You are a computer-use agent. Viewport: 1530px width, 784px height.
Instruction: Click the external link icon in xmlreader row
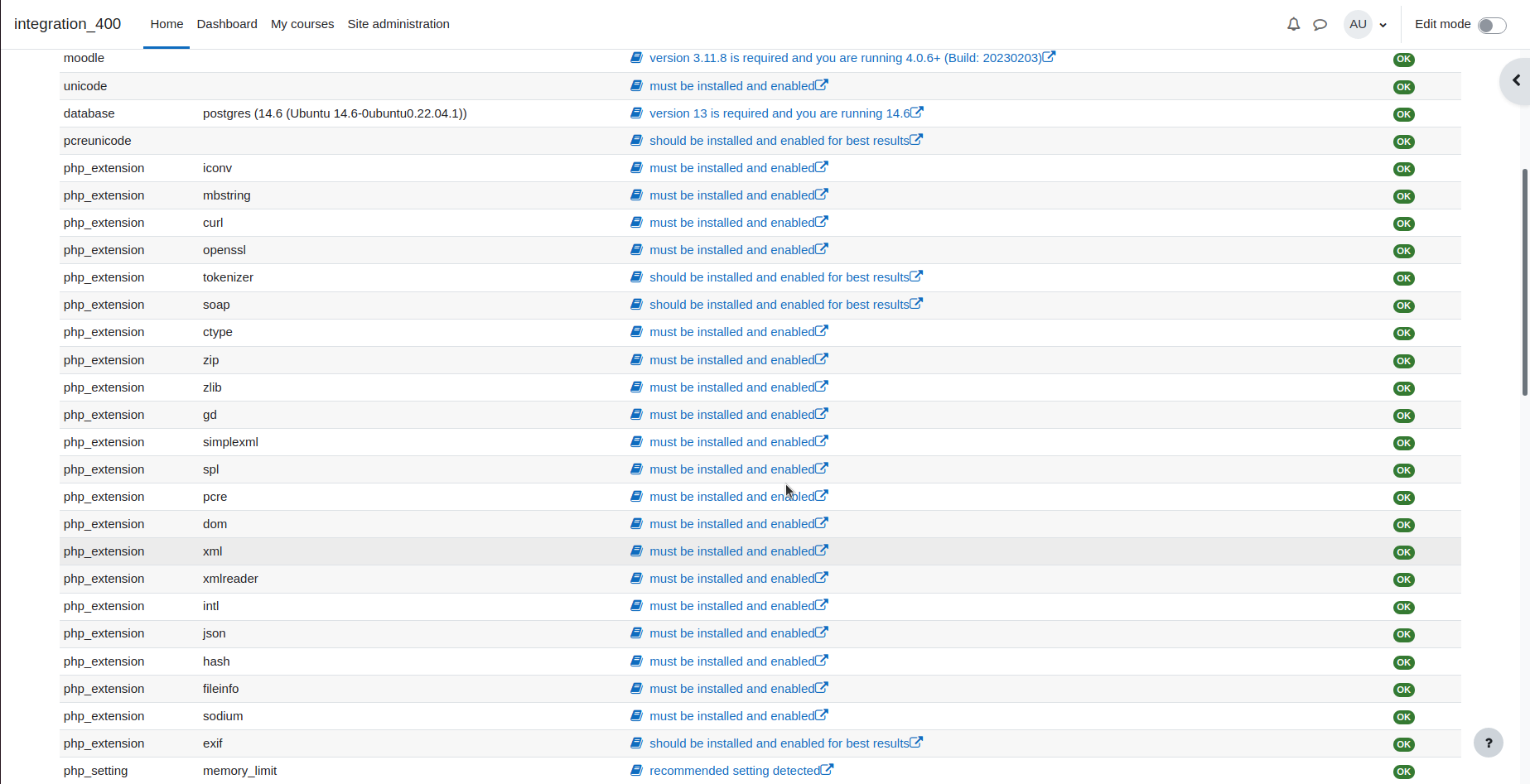(x=821, y=578)
